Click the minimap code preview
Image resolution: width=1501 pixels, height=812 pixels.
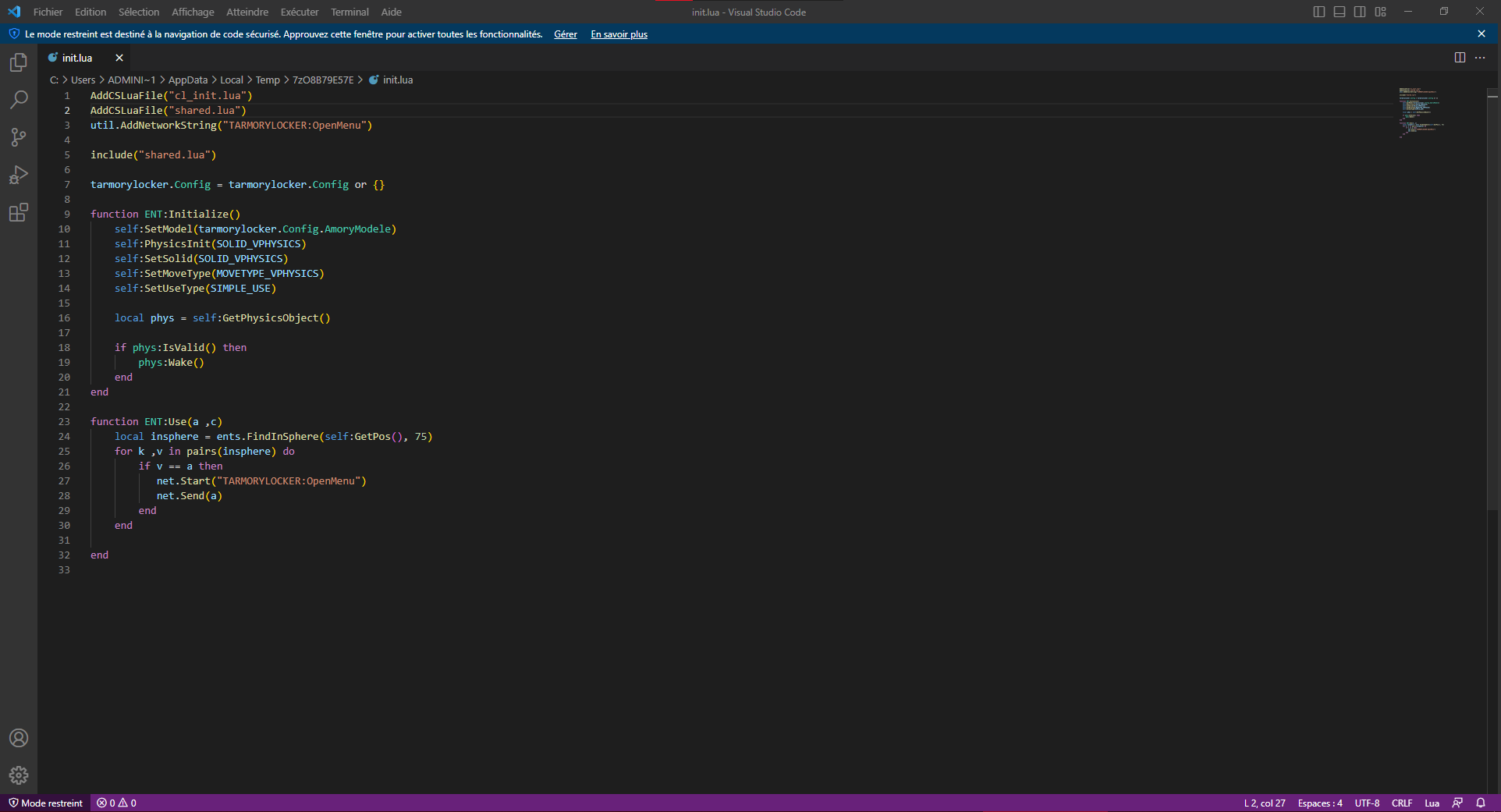click(x=1420, y=112)
